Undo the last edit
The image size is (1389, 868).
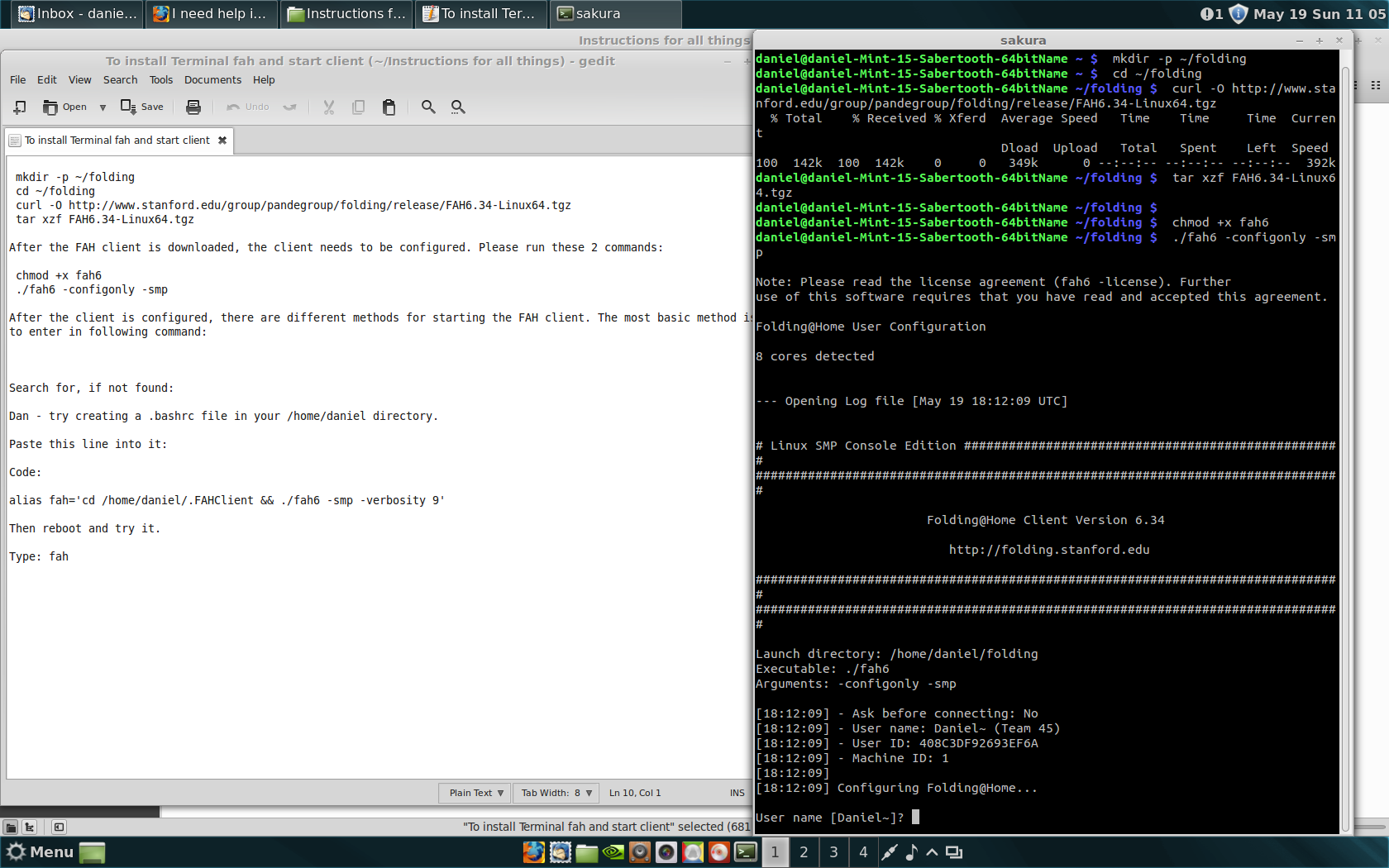248,107
